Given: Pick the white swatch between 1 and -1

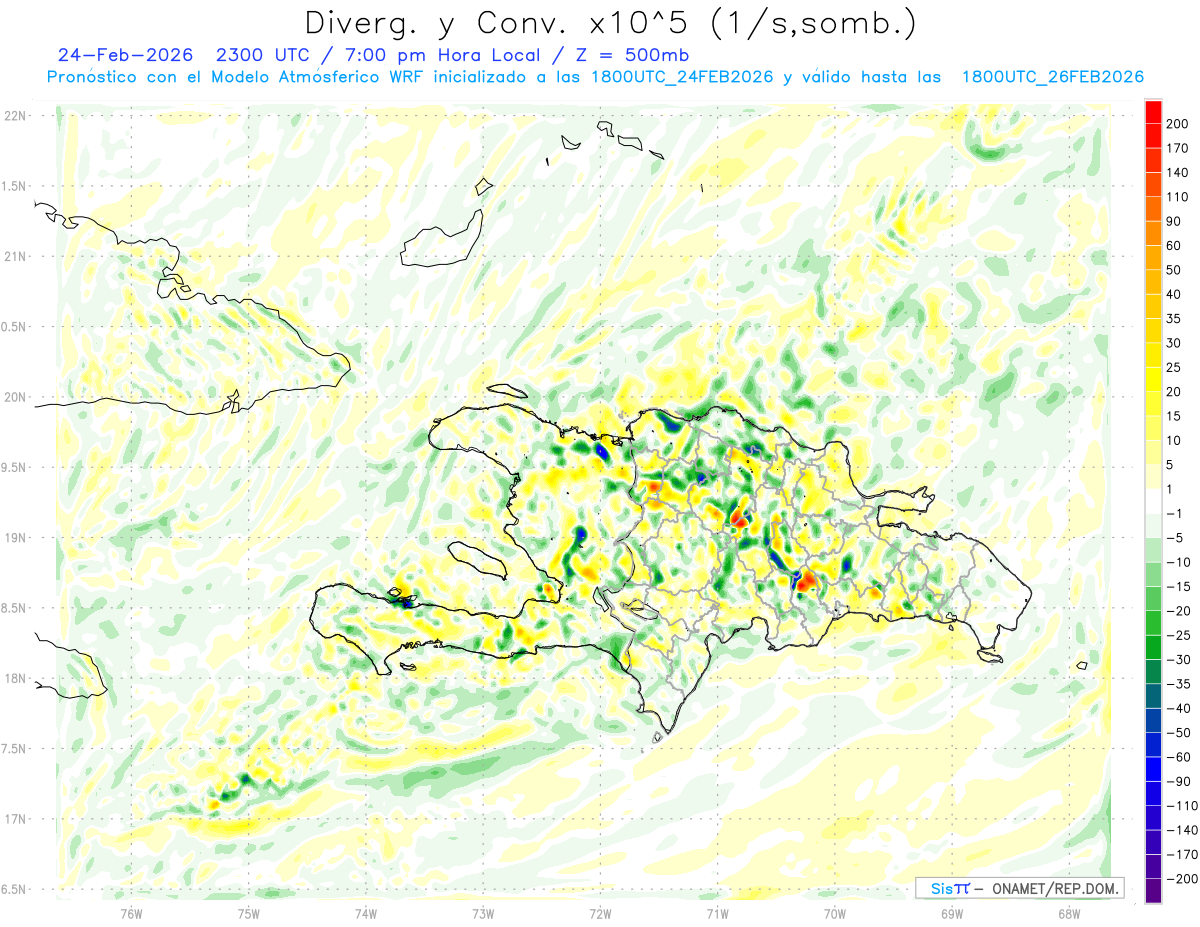Looking at the screenshot, I should point(1153,501).
